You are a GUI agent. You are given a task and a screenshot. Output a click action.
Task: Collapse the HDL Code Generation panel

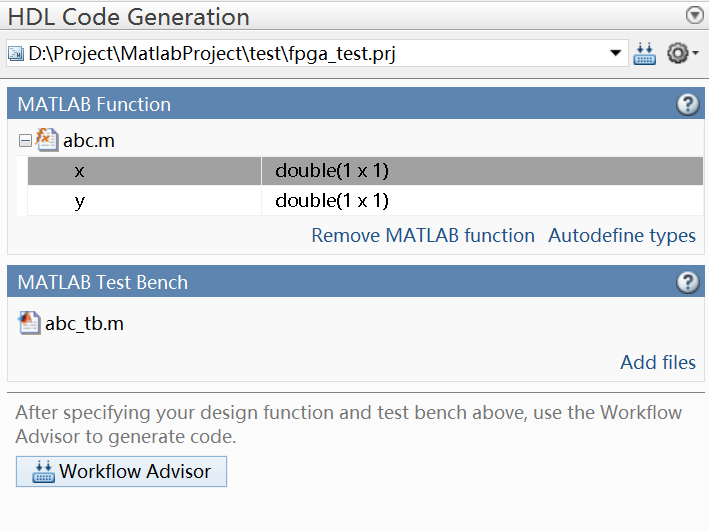tap(695, 15)
